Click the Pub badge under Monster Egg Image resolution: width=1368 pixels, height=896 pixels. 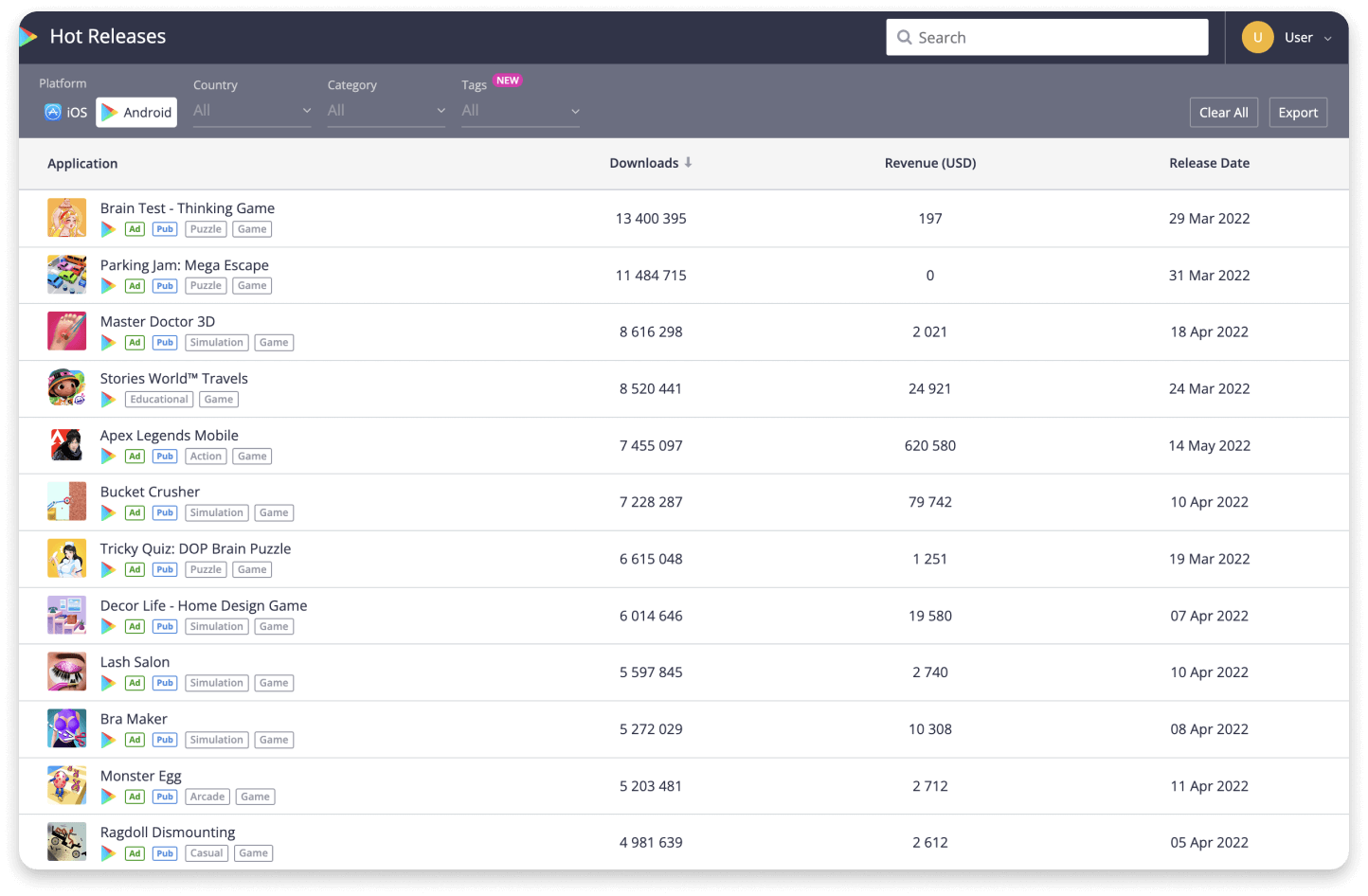pyautogui.click(x=165, y=797)
